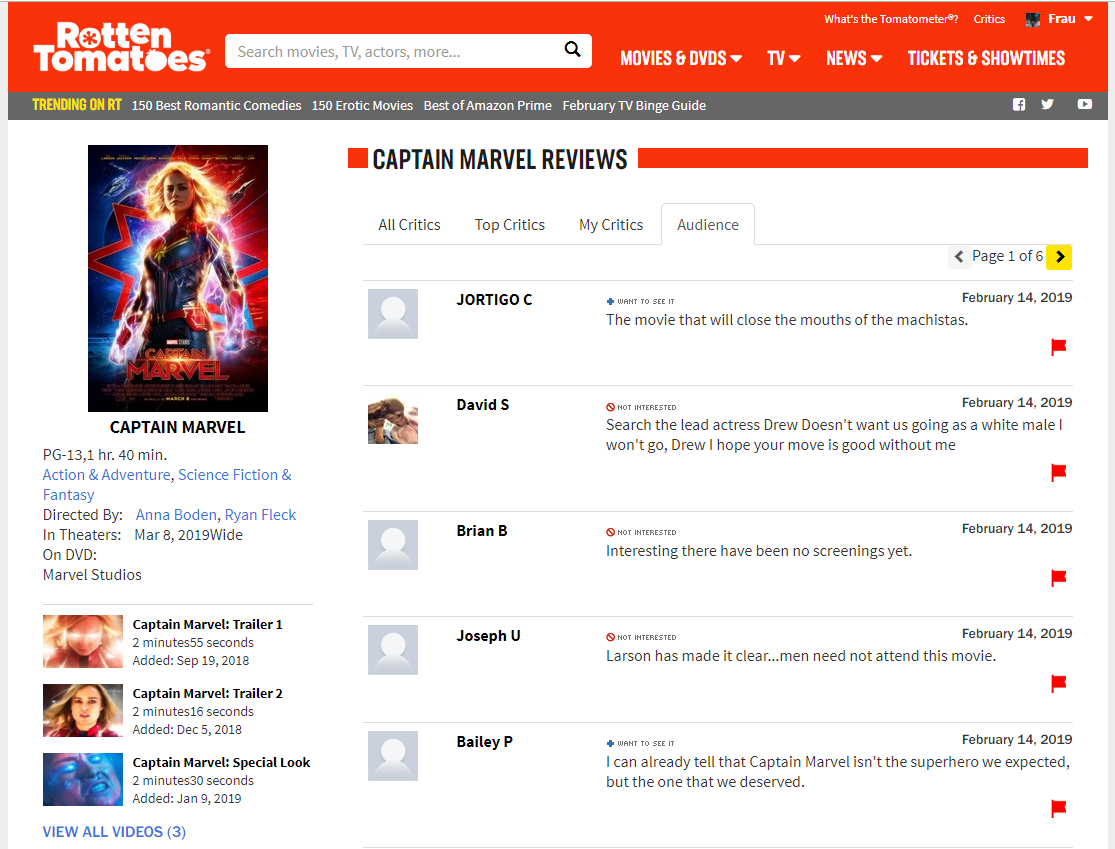Open Captain Marvel: Trailer 2 title
This screenshot has height=849, width=1115.
coord(208,693)
